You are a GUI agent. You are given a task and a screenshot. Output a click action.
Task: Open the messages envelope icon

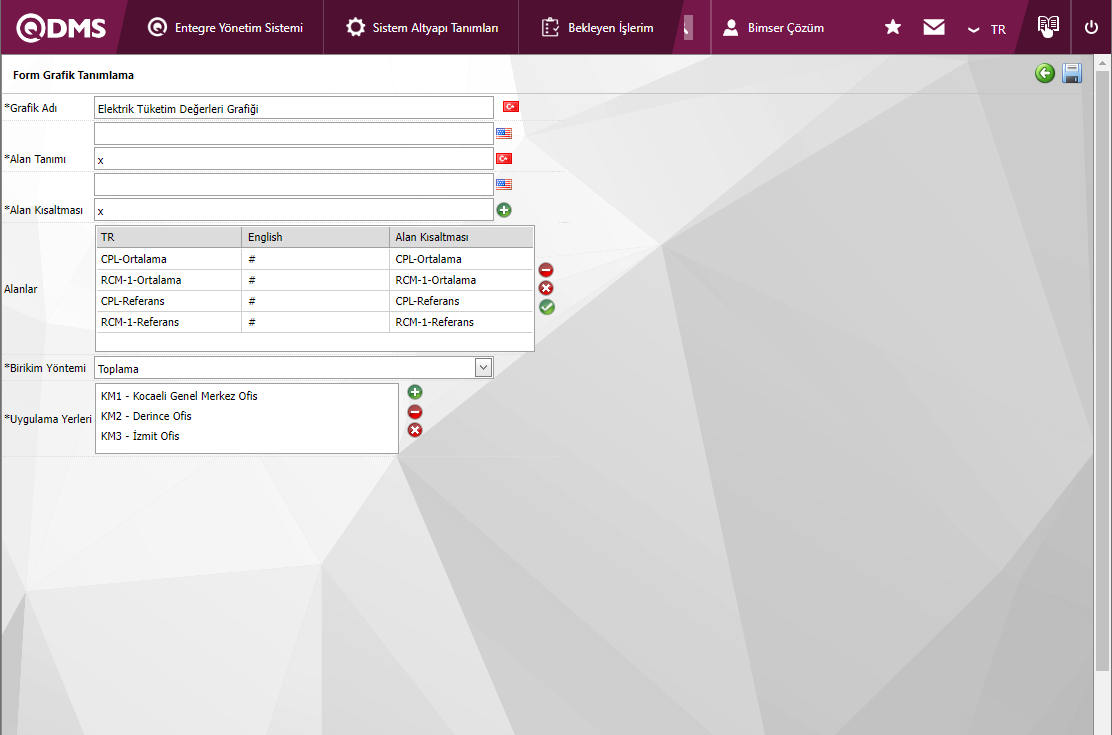(x=934, y=27)
